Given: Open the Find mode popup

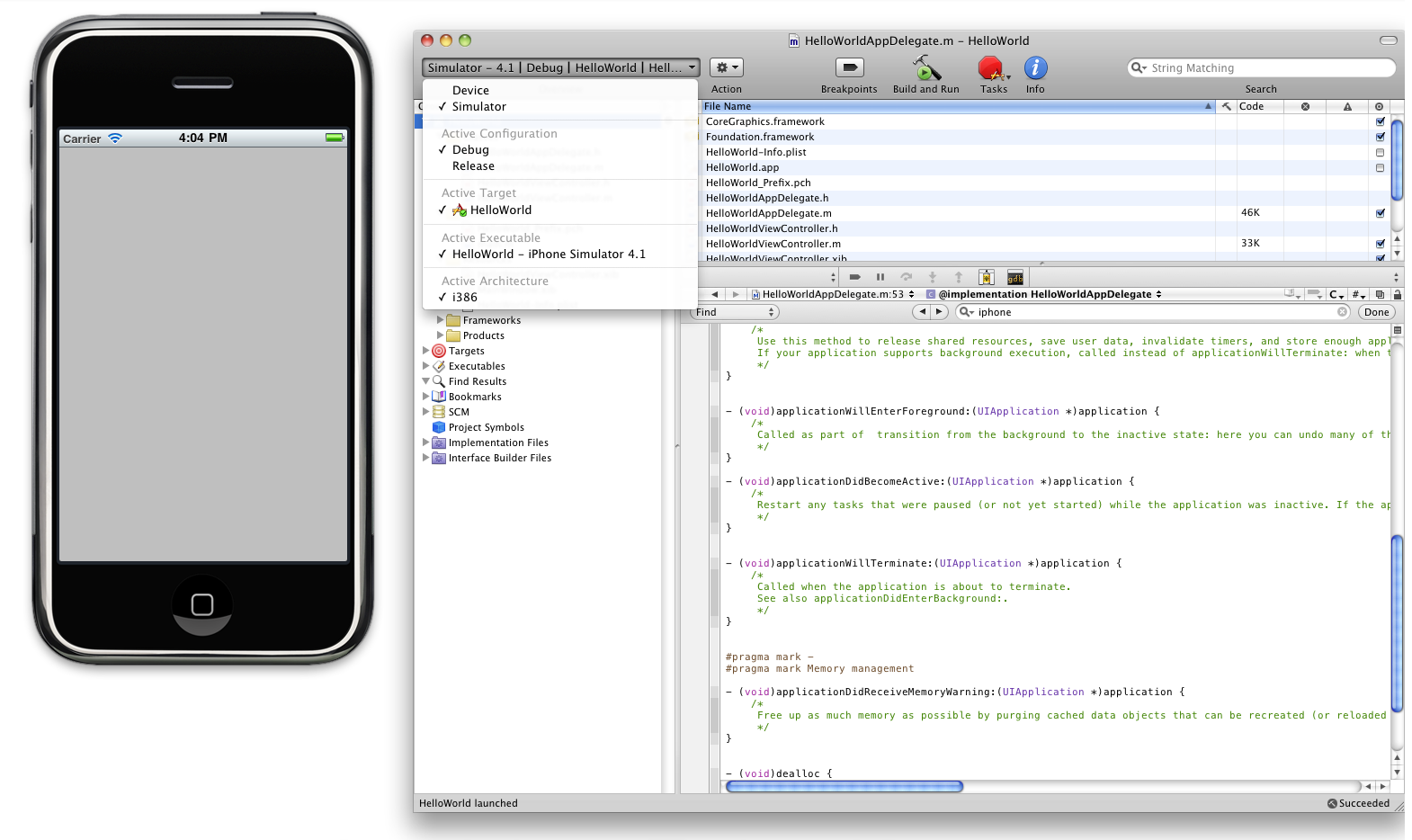Looking at the screenshot, I should (x=734, y=312).
